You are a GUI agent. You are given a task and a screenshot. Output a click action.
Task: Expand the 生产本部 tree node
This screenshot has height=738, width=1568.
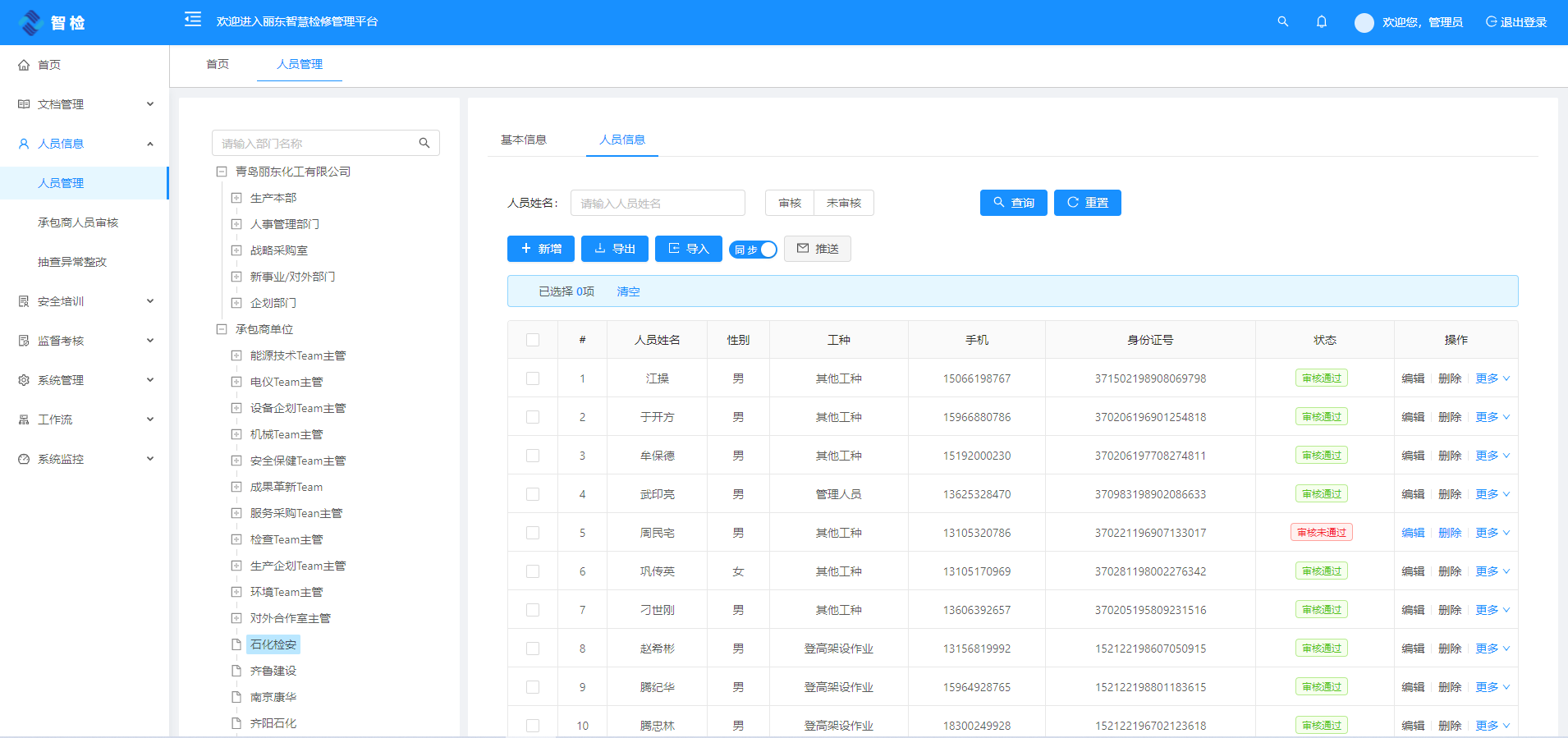pos(236,198)
